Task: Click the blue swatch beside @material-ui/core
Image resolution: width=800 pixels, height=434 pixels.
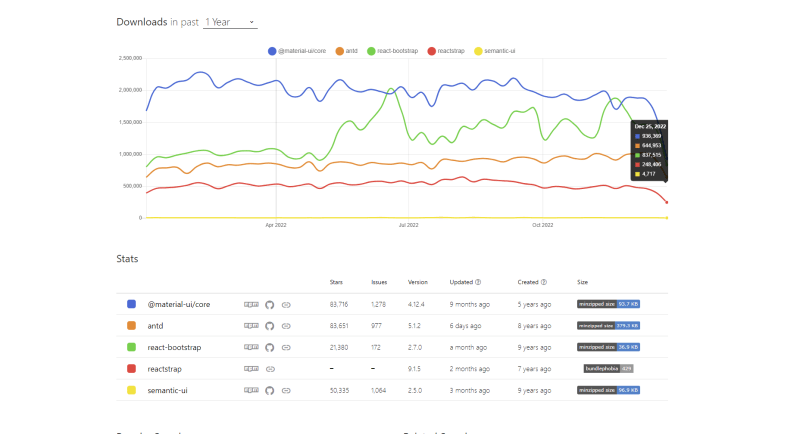Action: pyautogui.click(x=131, y=304)
